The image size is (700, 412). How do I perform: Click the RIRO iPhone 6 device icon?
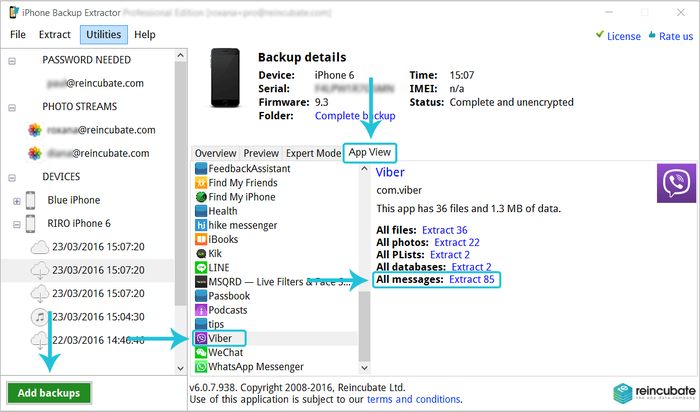coord(30,223)
